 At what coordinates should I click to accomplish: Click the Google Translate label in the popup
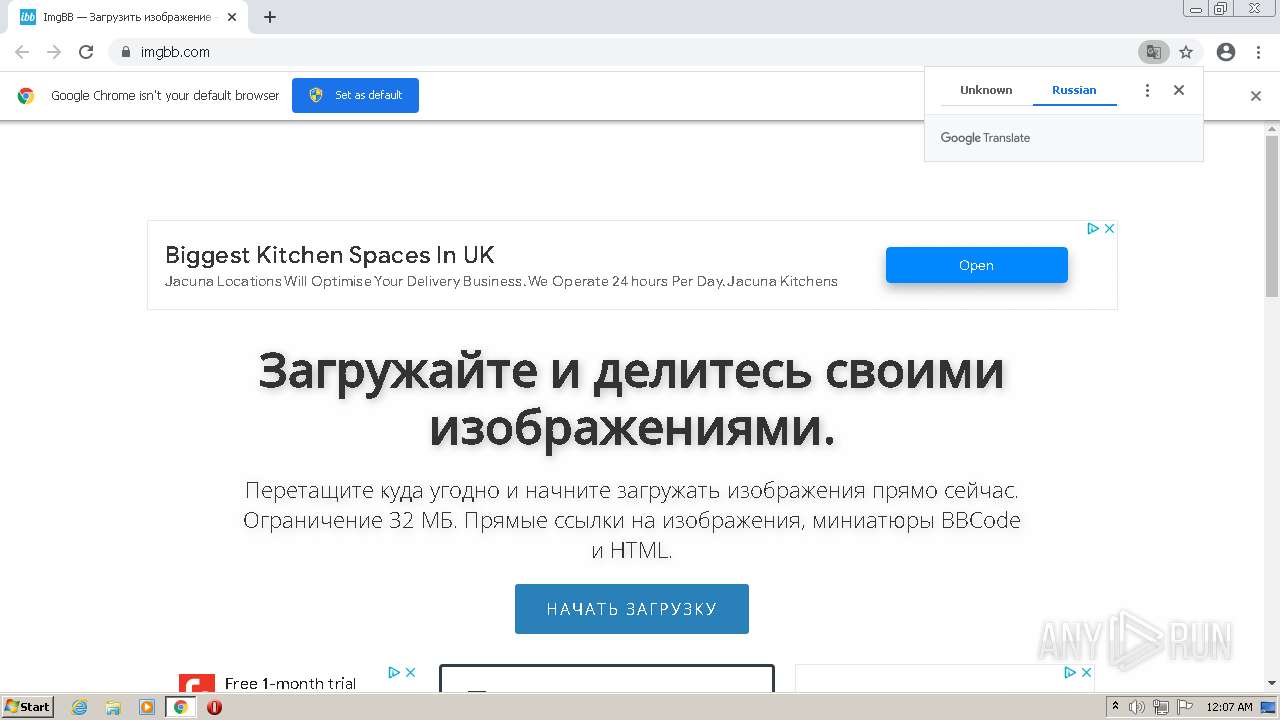pos(985,138)
